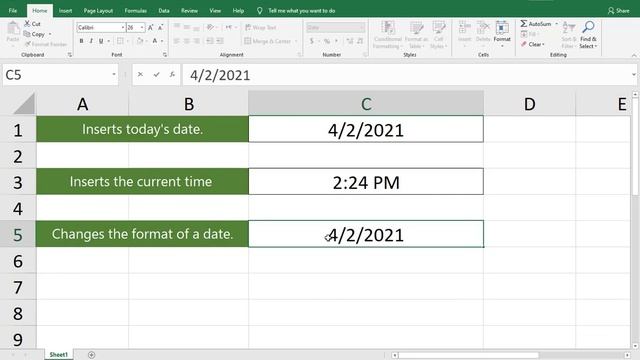Increase font size with the large A icon
The height and width of the screenshot is (360, 640).
click(151, 28)
